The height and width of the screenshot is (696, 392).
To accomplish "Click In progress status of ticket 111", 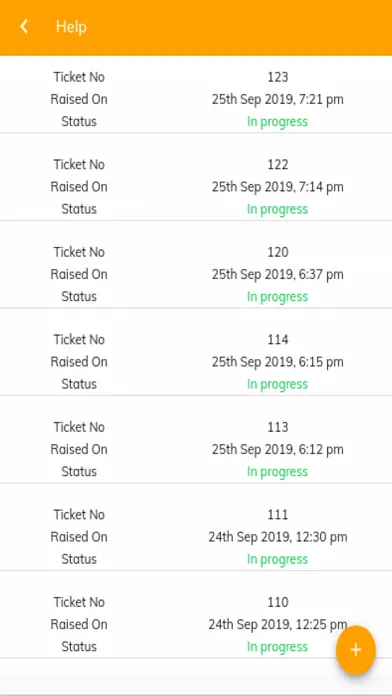I will pyautogui.click(x=277, y=559).
